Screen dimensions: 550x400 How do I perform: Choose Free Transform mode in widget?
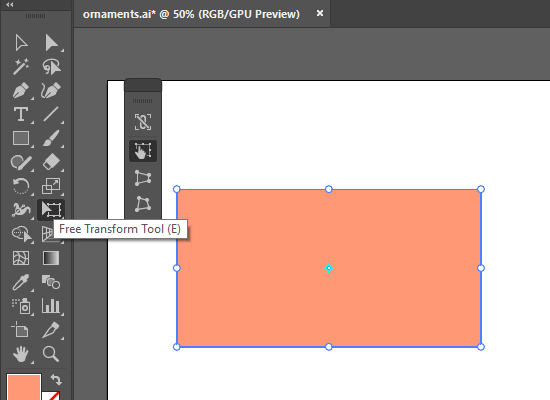tap(143, 151)
